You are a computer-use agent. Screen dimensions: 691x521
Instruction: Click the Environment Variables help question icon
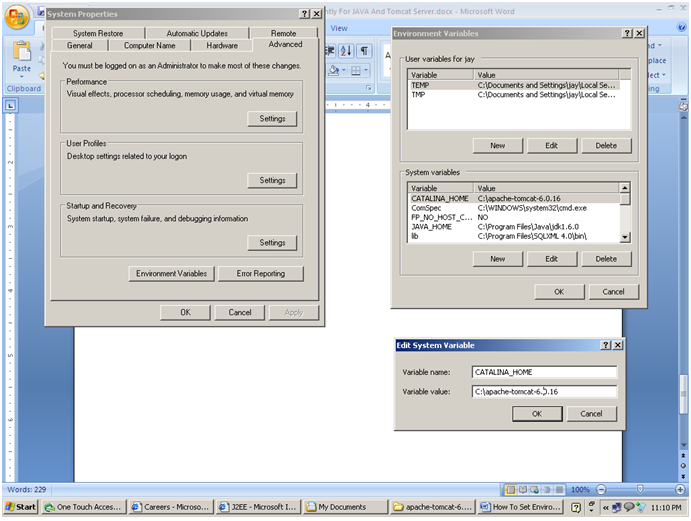pyautogui.click(x=627, y=33)
